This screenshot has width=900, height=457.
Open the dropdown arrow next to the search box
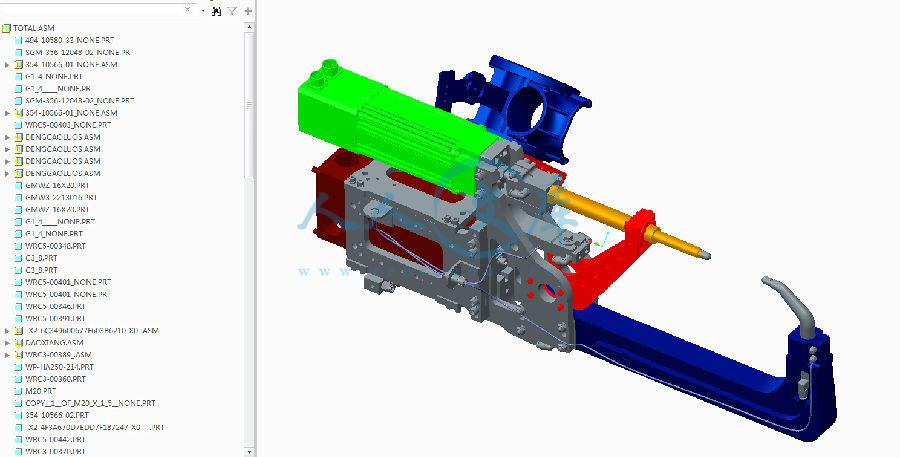tap(202, 11)
